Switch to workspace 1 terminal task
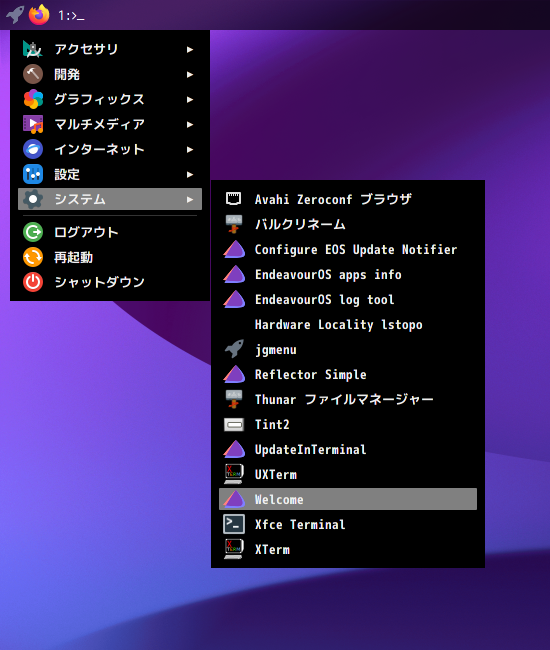 (x=71, y=16)
